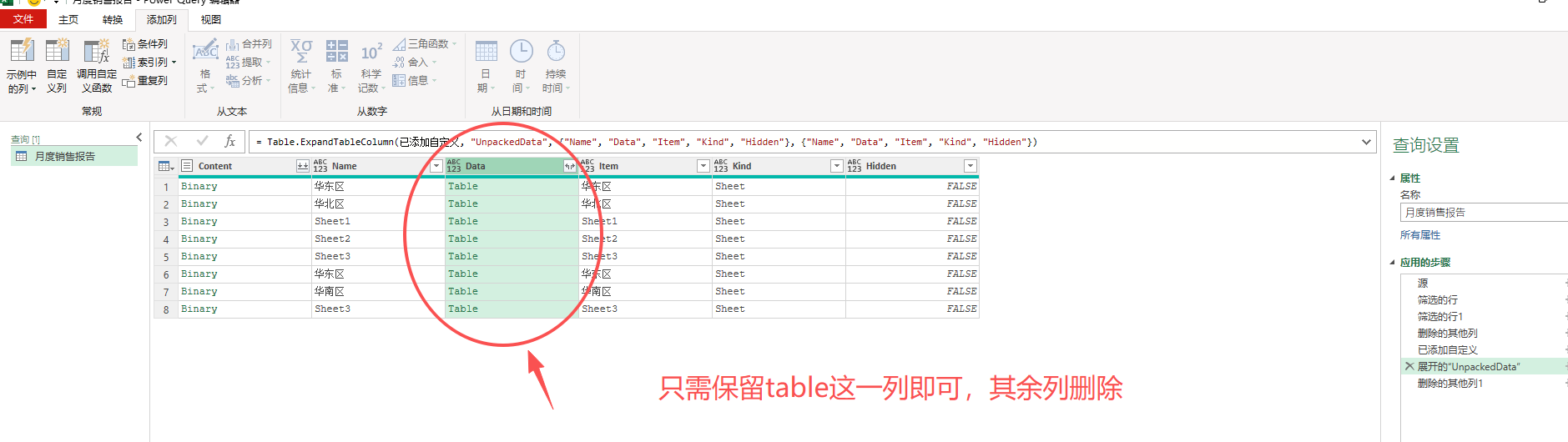1568x442 pixels.
Task: Click the 名称 query name input field
Action: [1481, 213]
